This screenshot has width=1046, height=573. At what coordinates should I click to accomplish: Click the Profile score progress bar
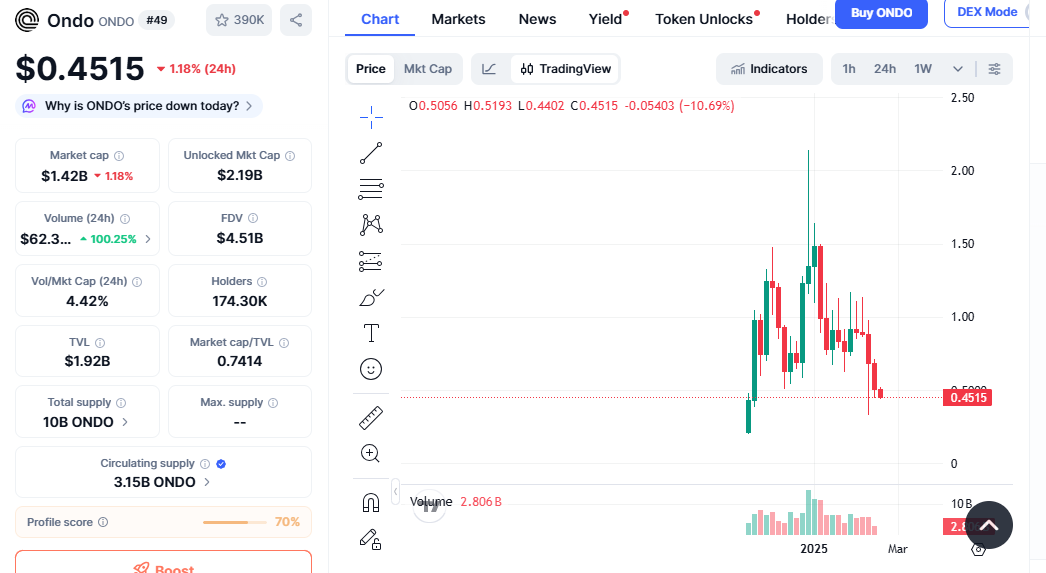[236, 522]
